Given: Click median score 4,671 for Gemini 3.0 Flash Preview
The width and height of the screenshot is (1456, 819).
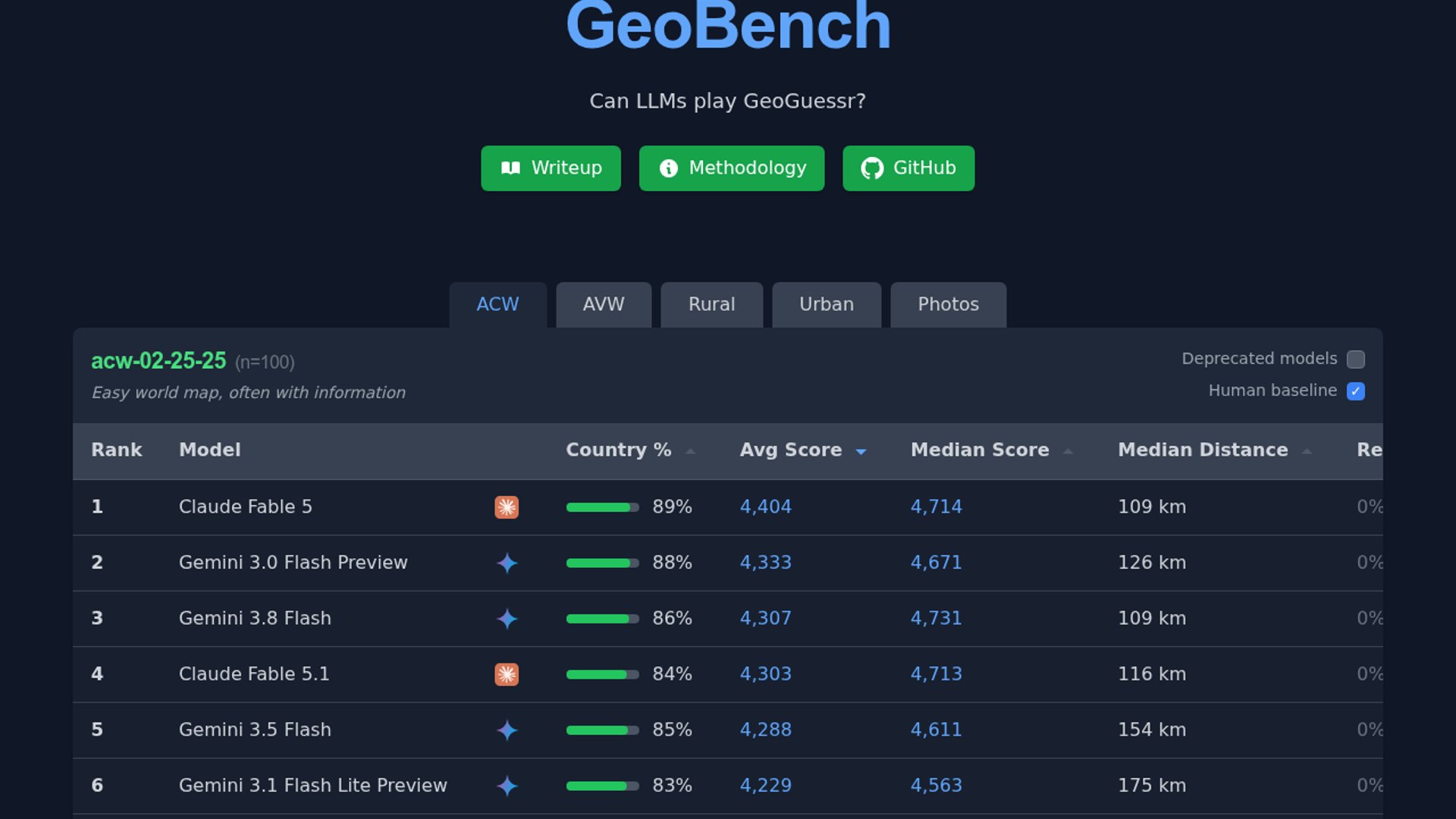Looking at the screenshot, I should click(936, 563).
